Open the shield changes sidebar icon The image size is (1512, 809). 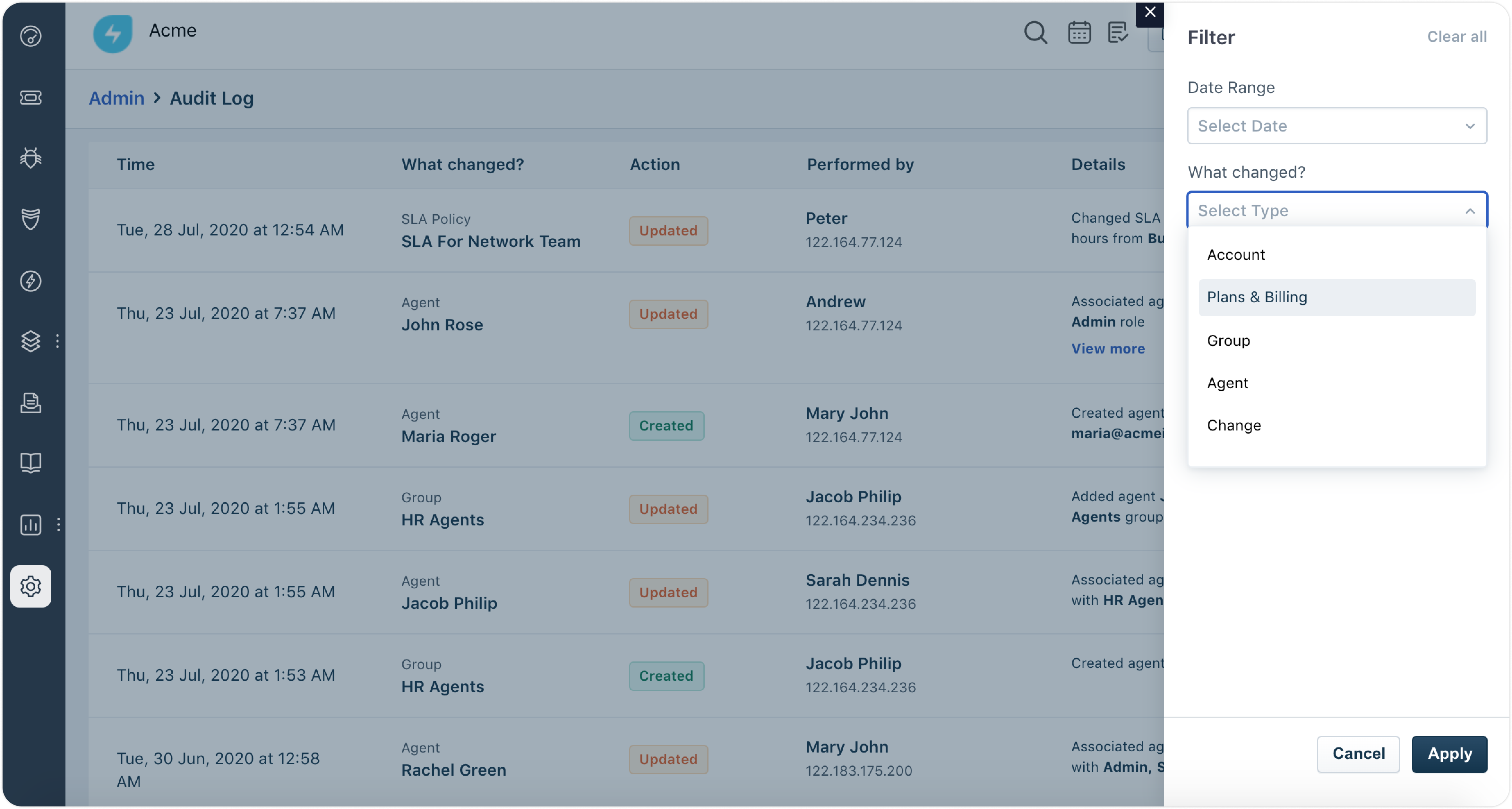(x=30, y=219)
